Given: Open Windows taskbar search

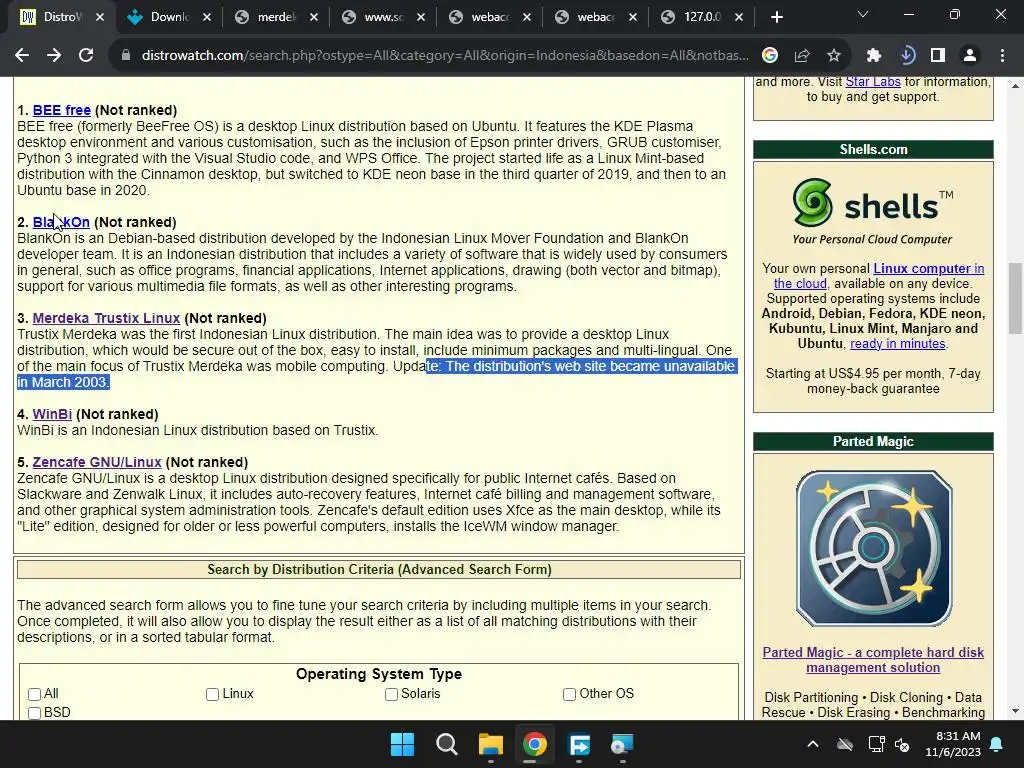Looking at the screenshot, I should coord(447,744).
